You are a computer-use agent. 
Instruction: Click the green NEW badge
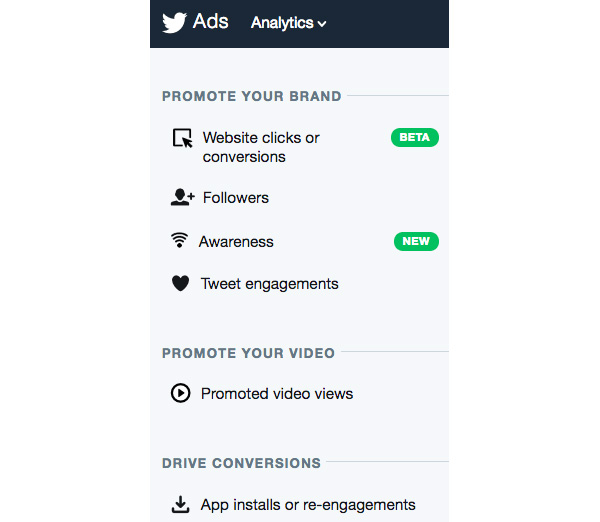(415, 241)
